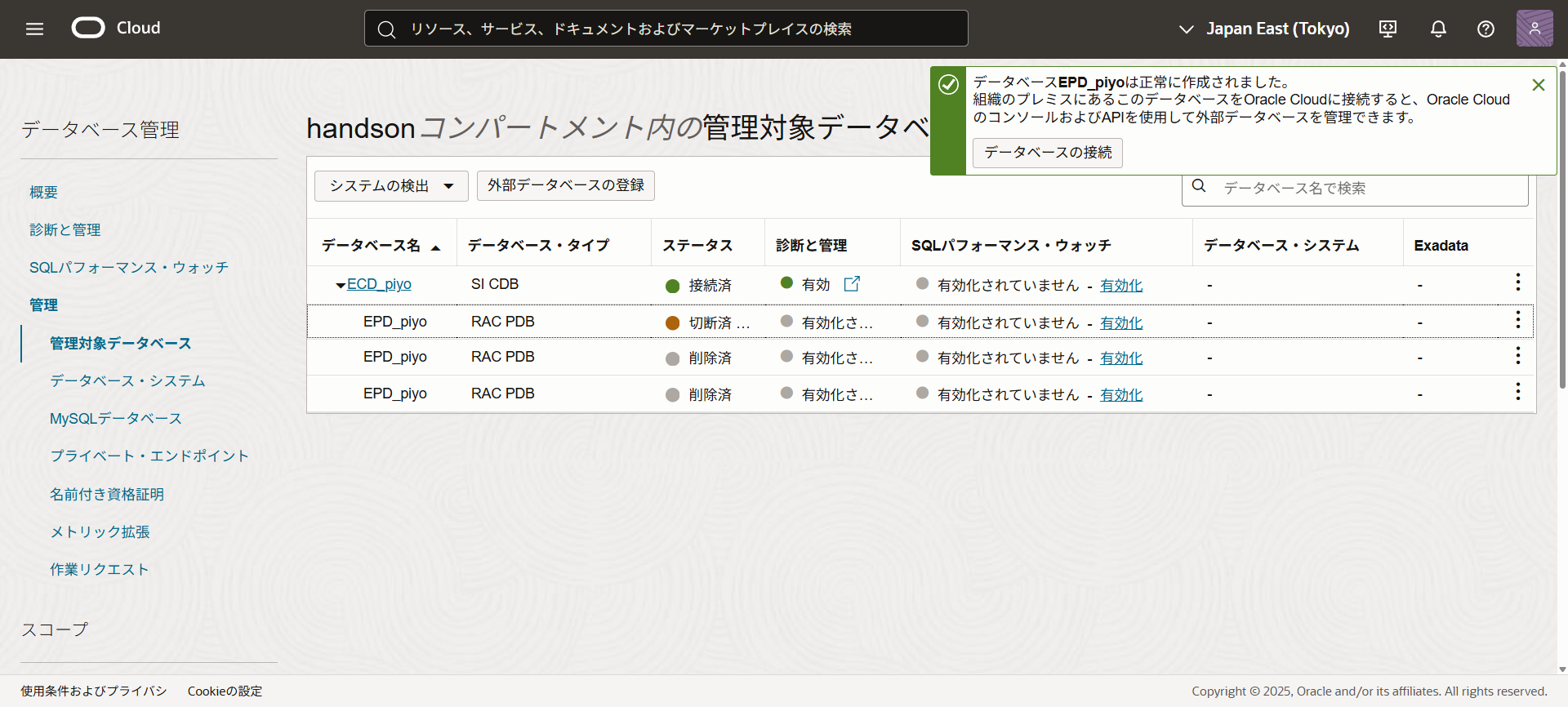Open the Cloud Shell developer tools icon
The width and height of the screenshot is (1568, 707).
pyautogui.click(x=1388, y=29)
